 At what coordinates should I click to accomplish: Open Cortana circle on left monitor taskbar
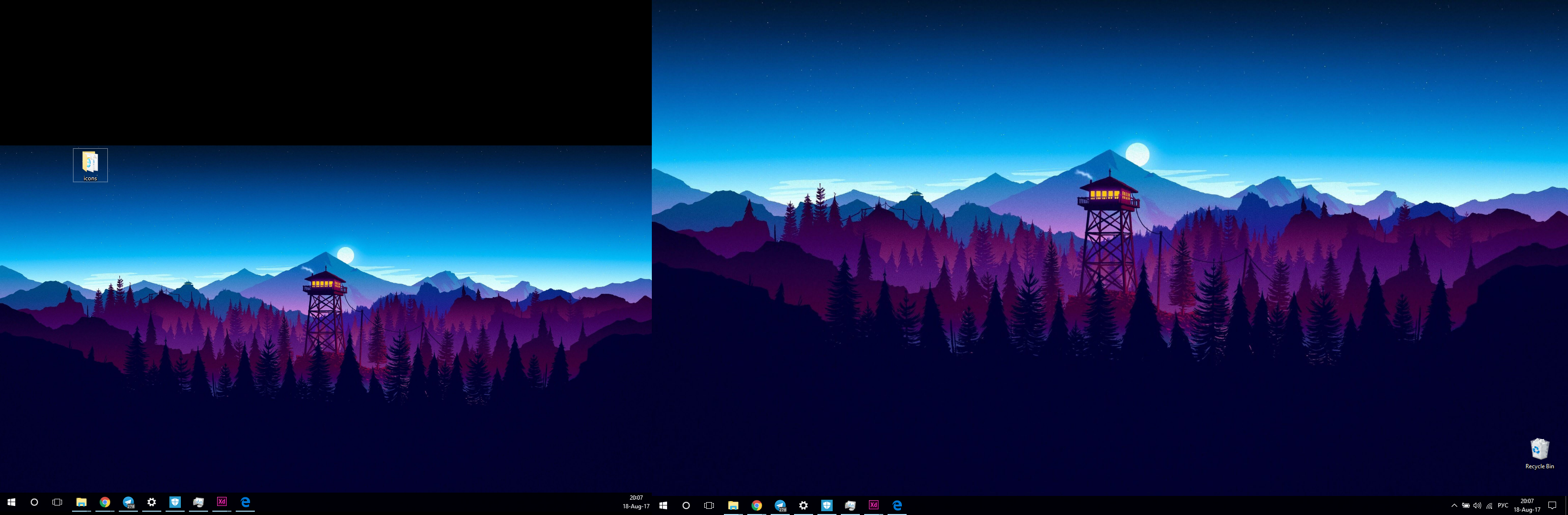[34, 502]
